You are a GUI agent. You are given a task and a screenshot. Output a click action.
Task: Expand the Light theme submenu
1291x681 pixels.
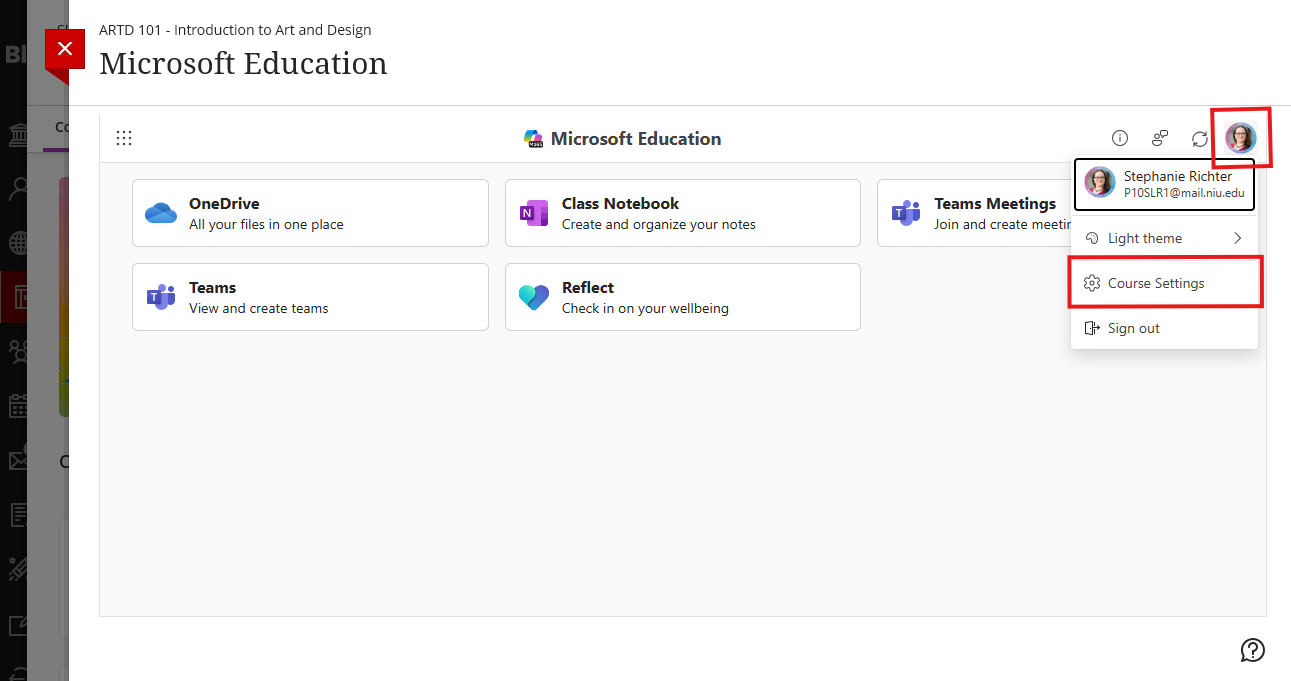point(1164,238)
